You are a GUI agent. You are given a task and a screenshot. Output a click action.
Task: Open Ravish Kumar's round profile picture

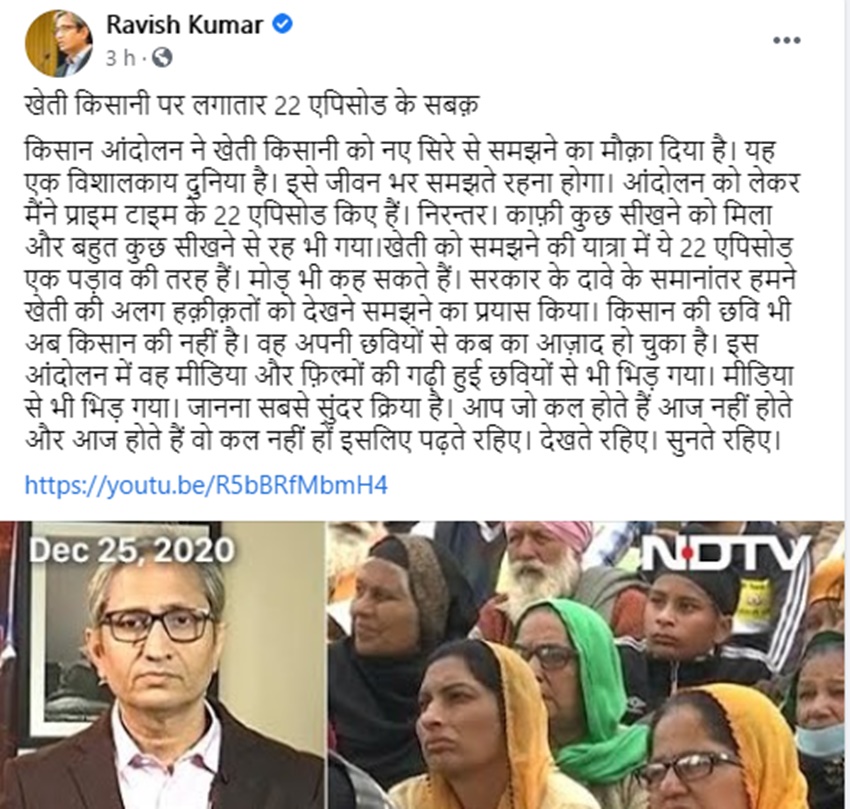pos(59,43)
